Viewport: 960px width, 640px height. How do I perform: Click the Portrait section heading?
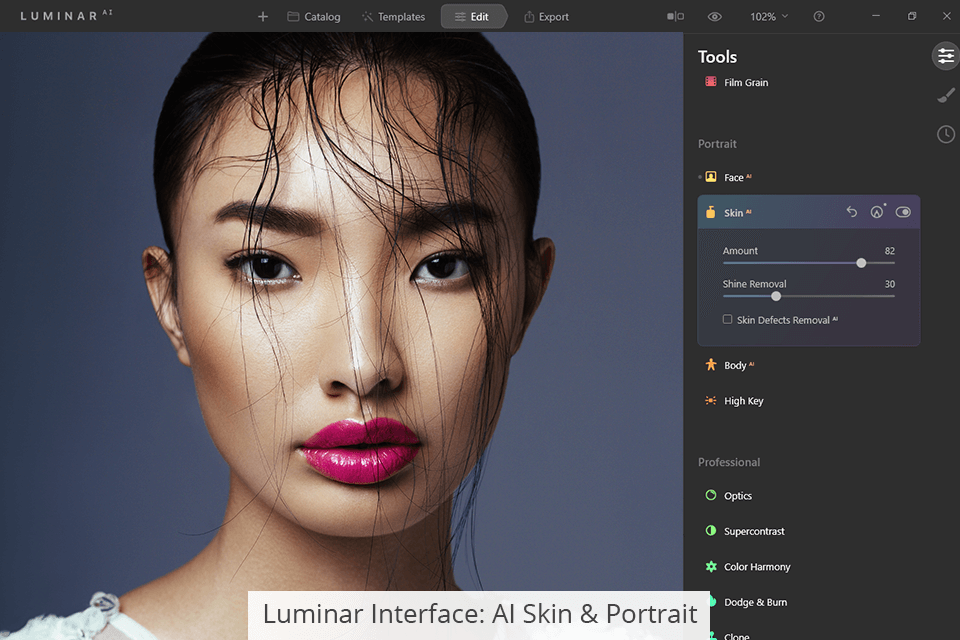(x=717, y=144)
